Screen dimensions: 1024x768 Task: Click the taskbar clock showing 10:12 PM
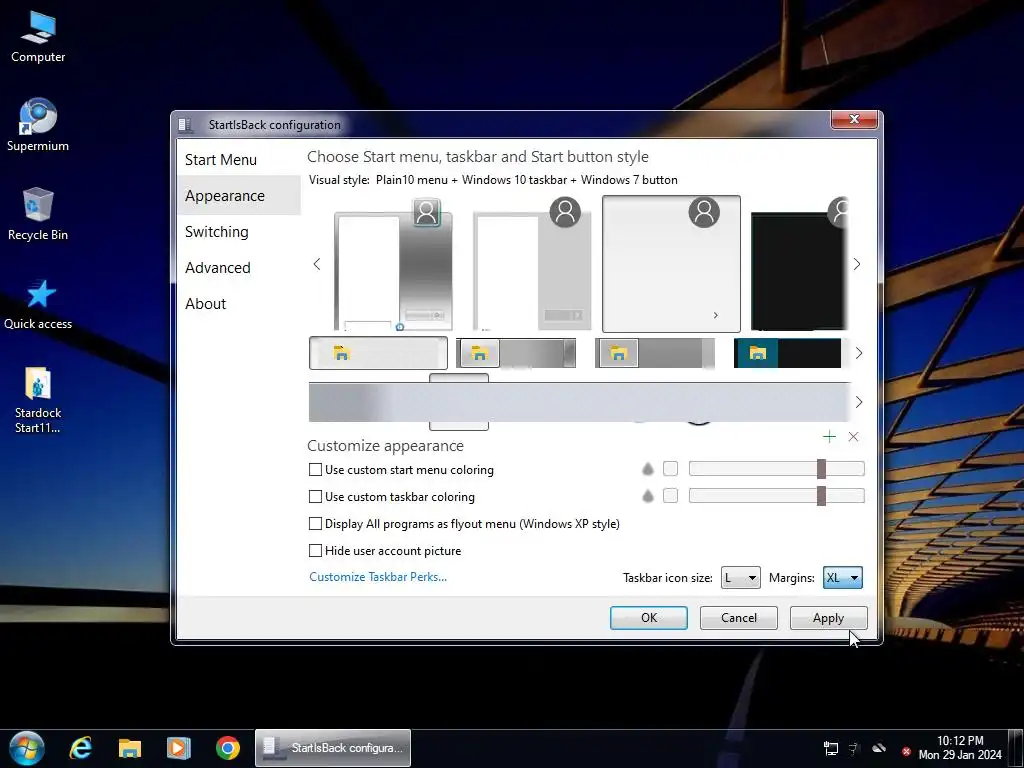pos(960,748)
